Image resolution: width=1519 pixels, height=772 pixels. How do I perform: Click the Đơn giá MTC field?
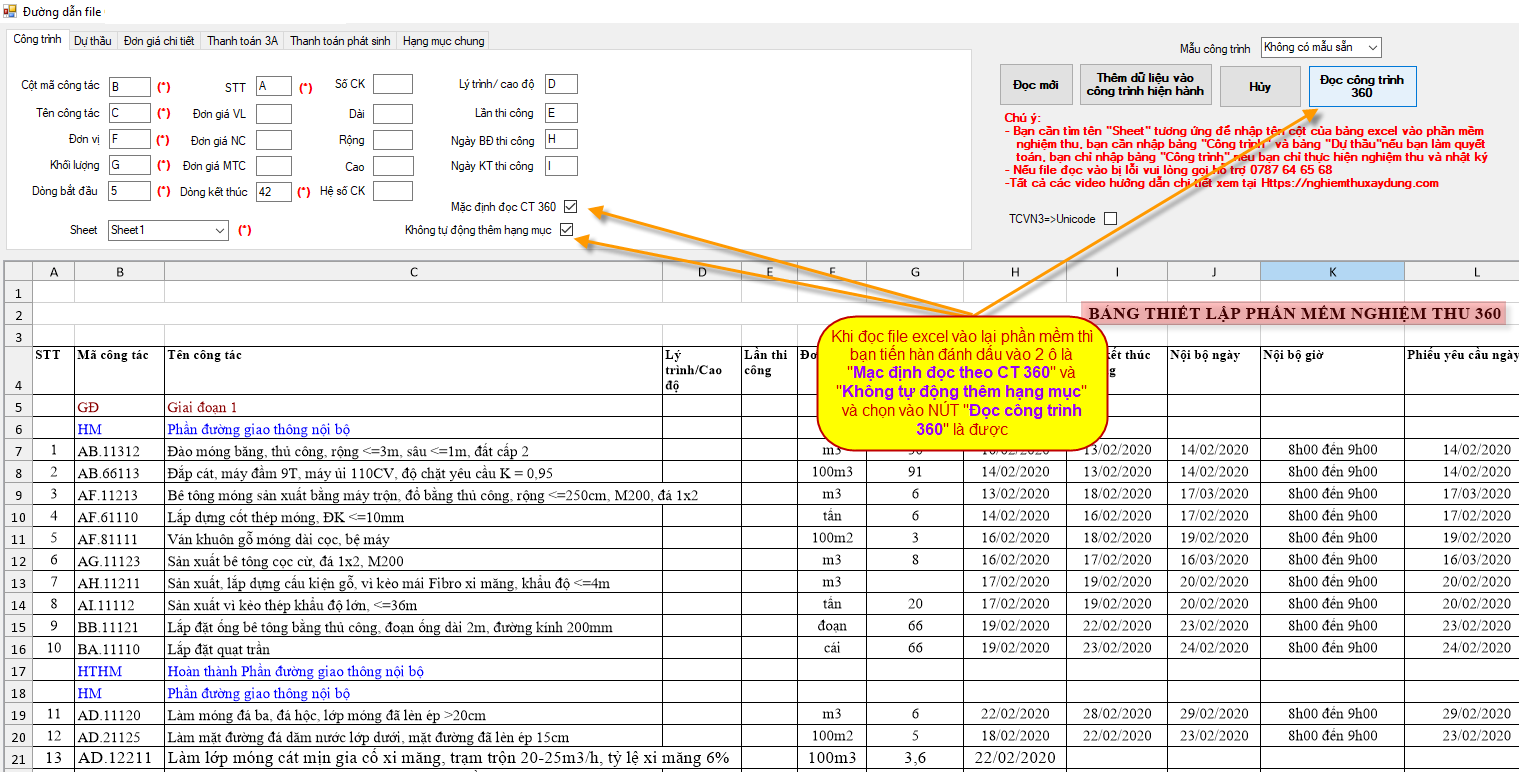click(x=274, y=165)
